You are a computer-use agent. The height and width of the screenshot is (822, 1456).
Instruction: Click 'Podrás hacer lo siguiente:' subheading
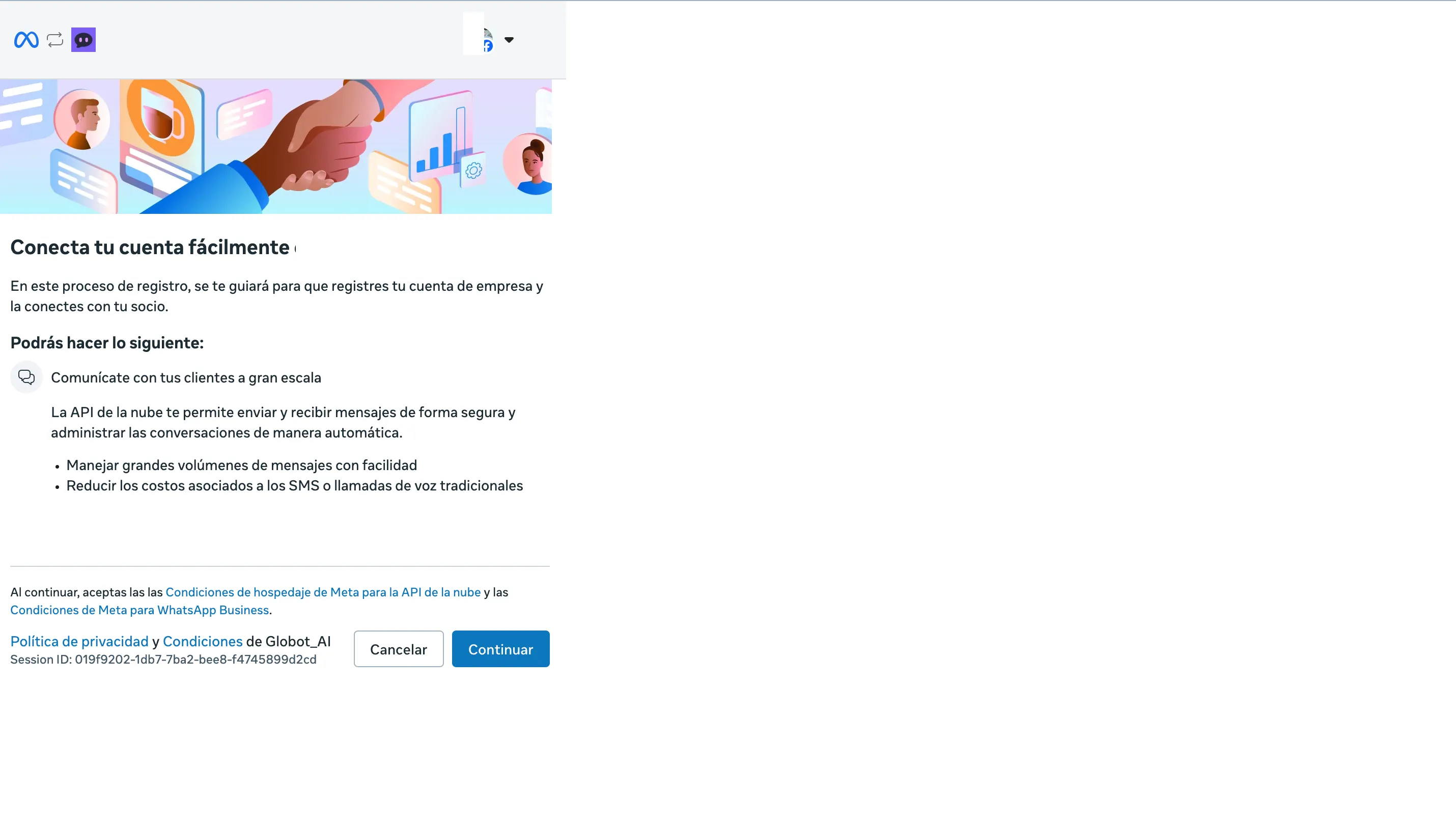(x=107, y=343)
